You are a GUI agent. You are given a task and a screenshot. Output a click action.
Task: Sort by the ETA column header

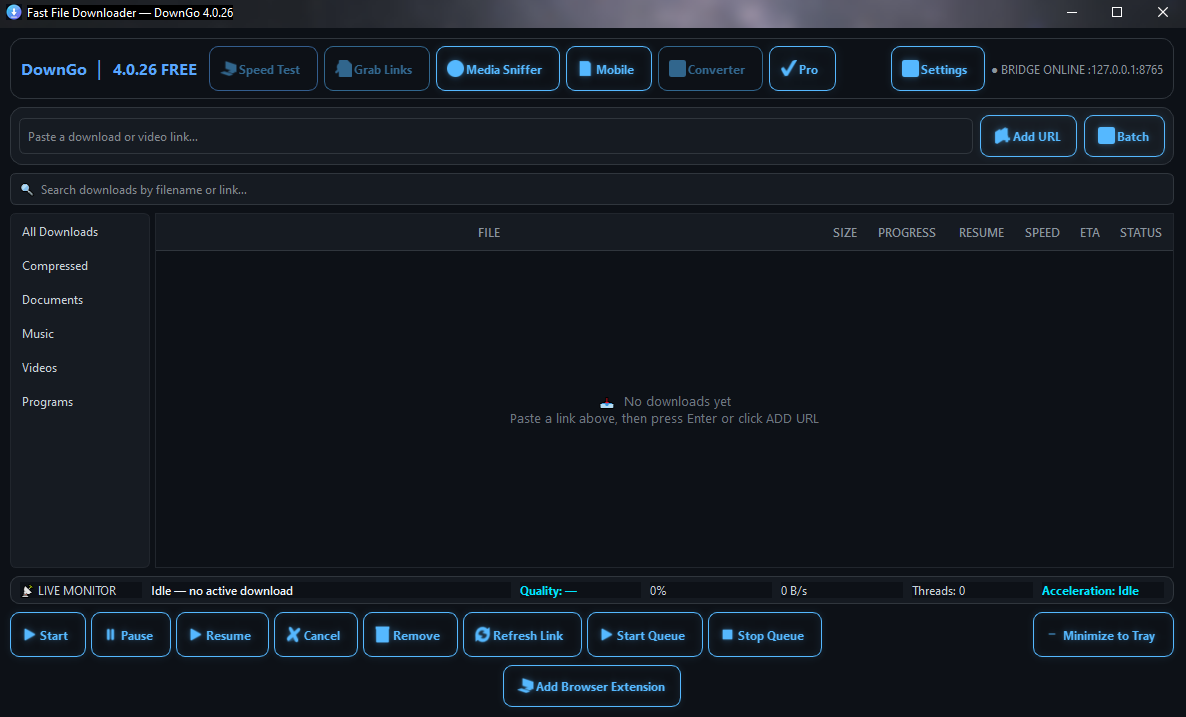pyautogui.click(x=1089, y=232)
